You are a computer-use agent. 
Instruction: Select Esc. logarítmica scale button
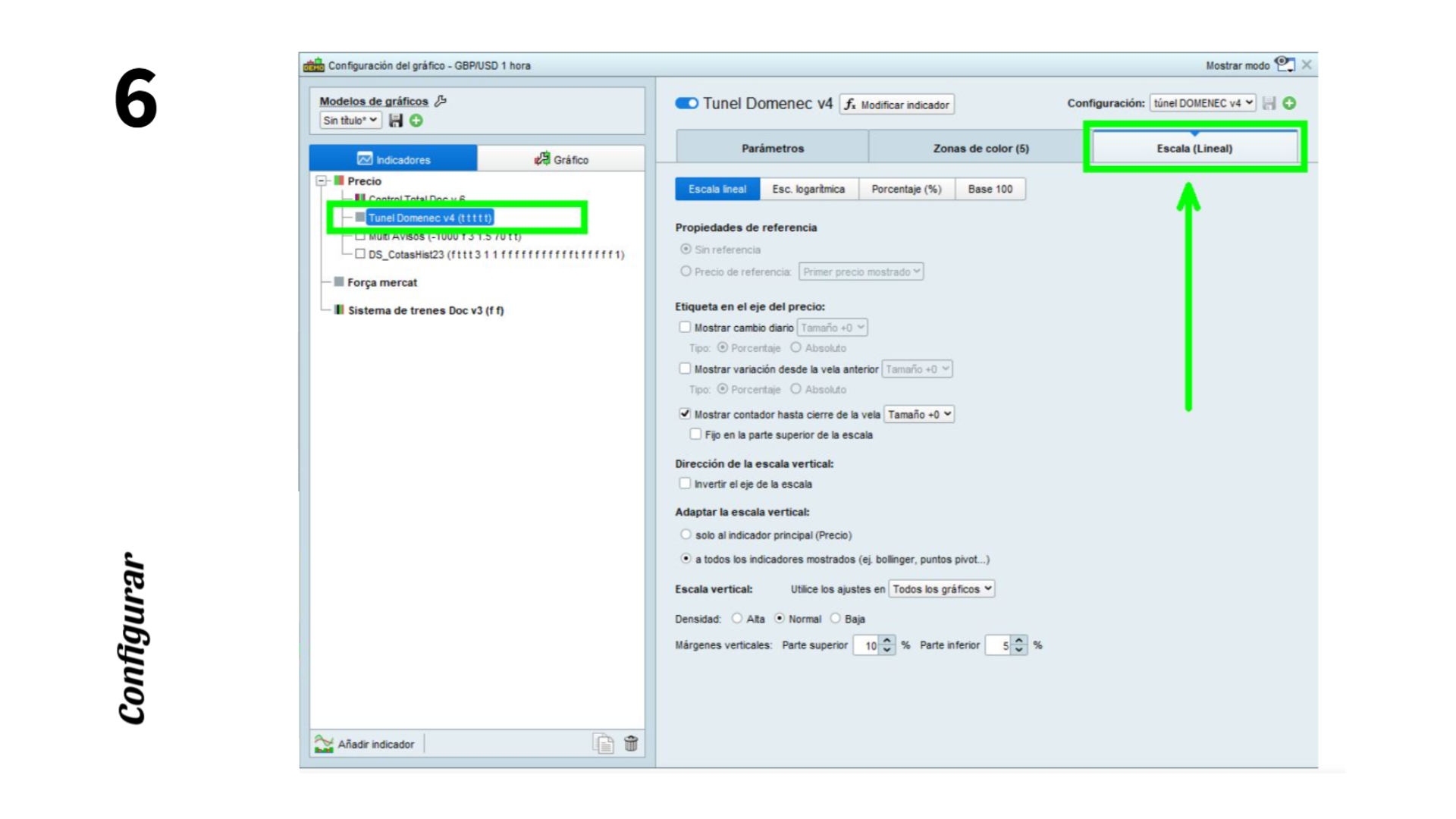click(x=808, y=190)
